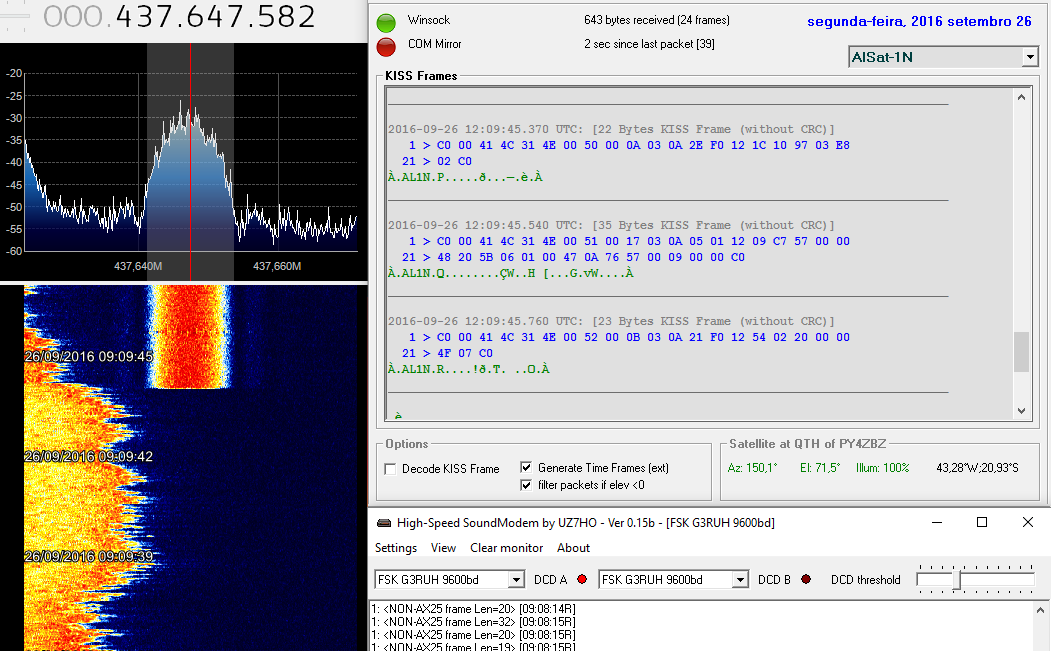Expand channel B FSK G3RUH 9600bd modem dropdown
Viewport: 1051px width, 651px height.
coord(740,580)
